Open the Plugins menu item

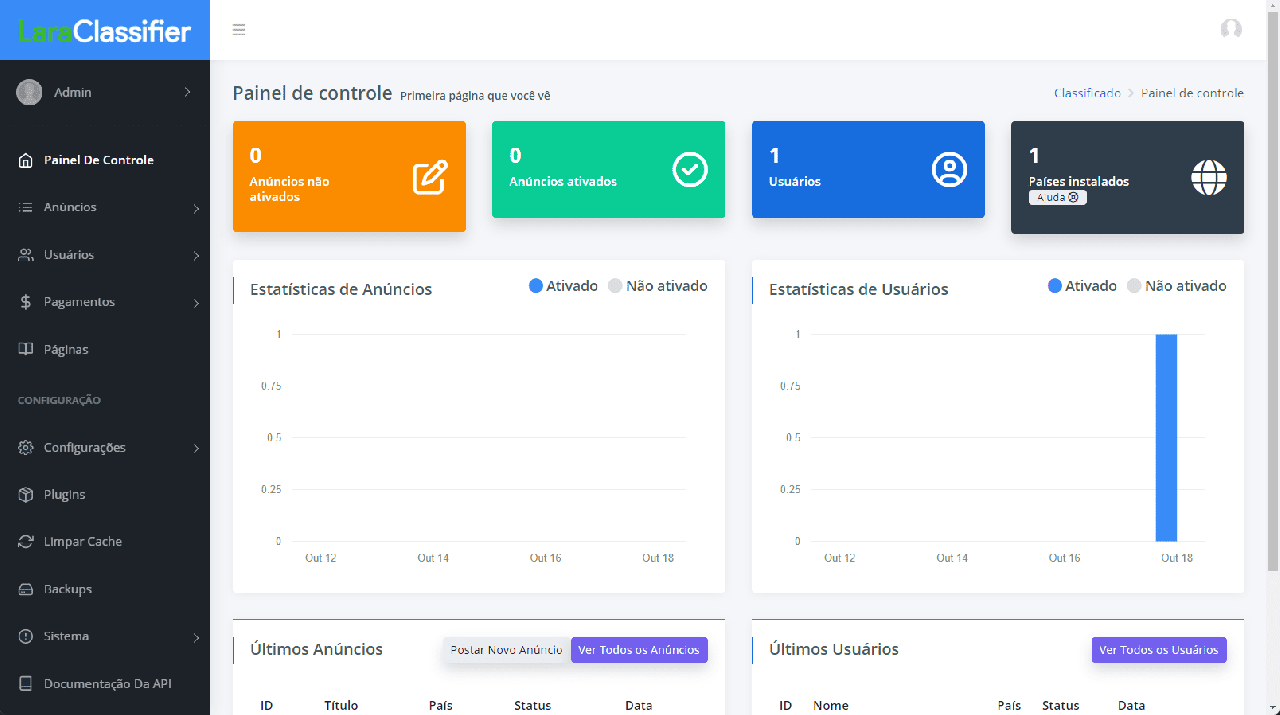(x=105, y=495)
